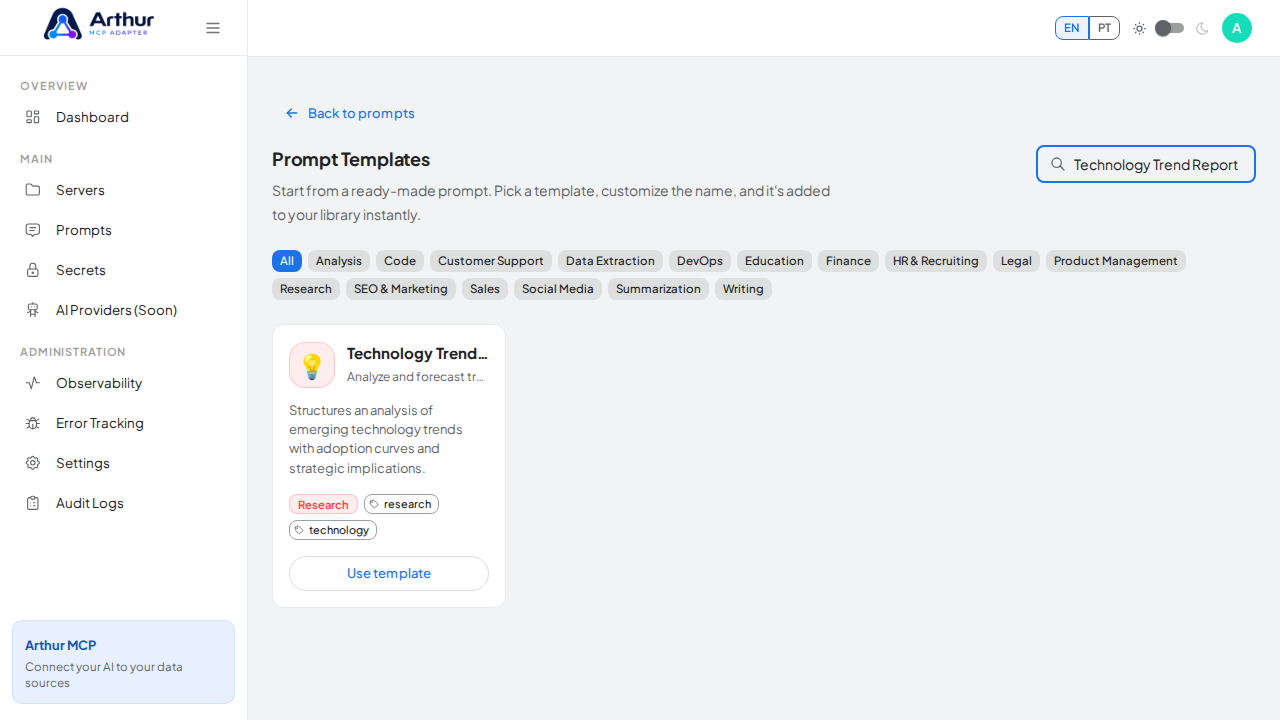
Task: Open the user avatar menu
Action: (1237, 28)
